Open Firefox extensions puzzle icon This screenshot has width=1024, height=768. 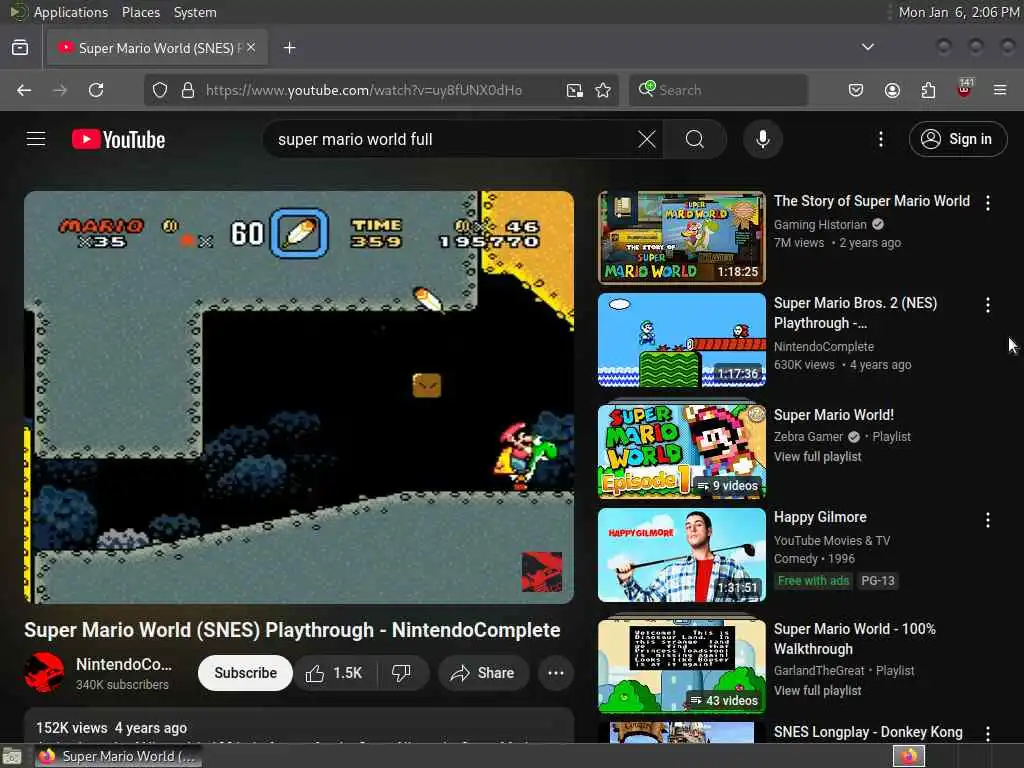coord(928,90)
